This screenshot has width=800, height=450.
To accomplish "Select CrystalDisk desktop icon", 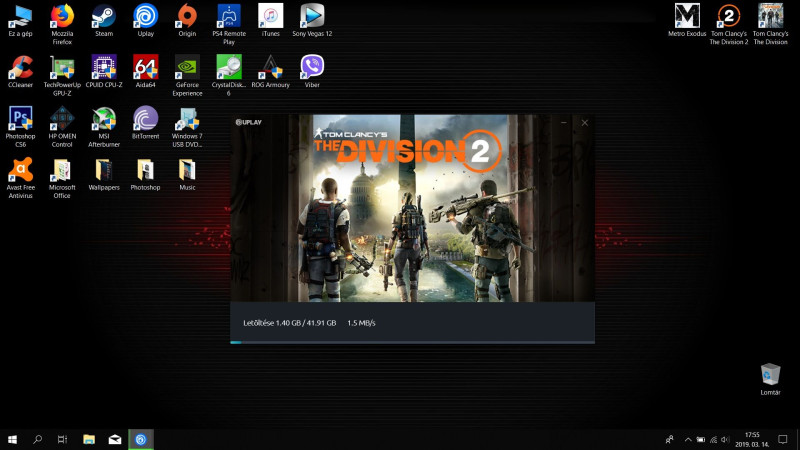I will (229, 76).
